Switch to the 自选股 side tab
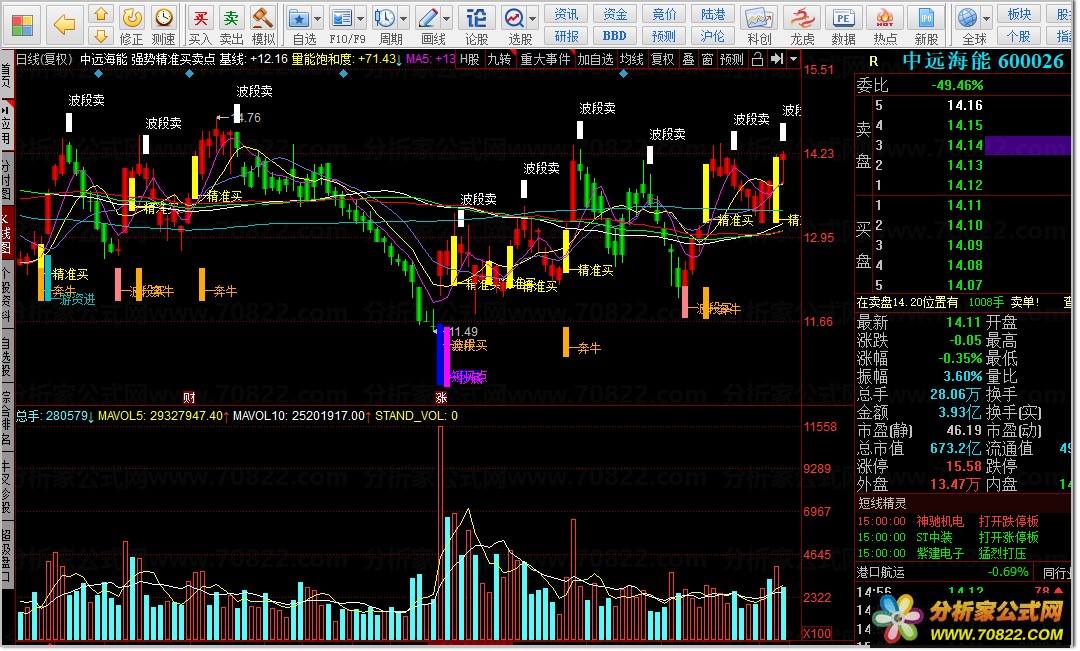1080x651 pixels. point(6,356)
